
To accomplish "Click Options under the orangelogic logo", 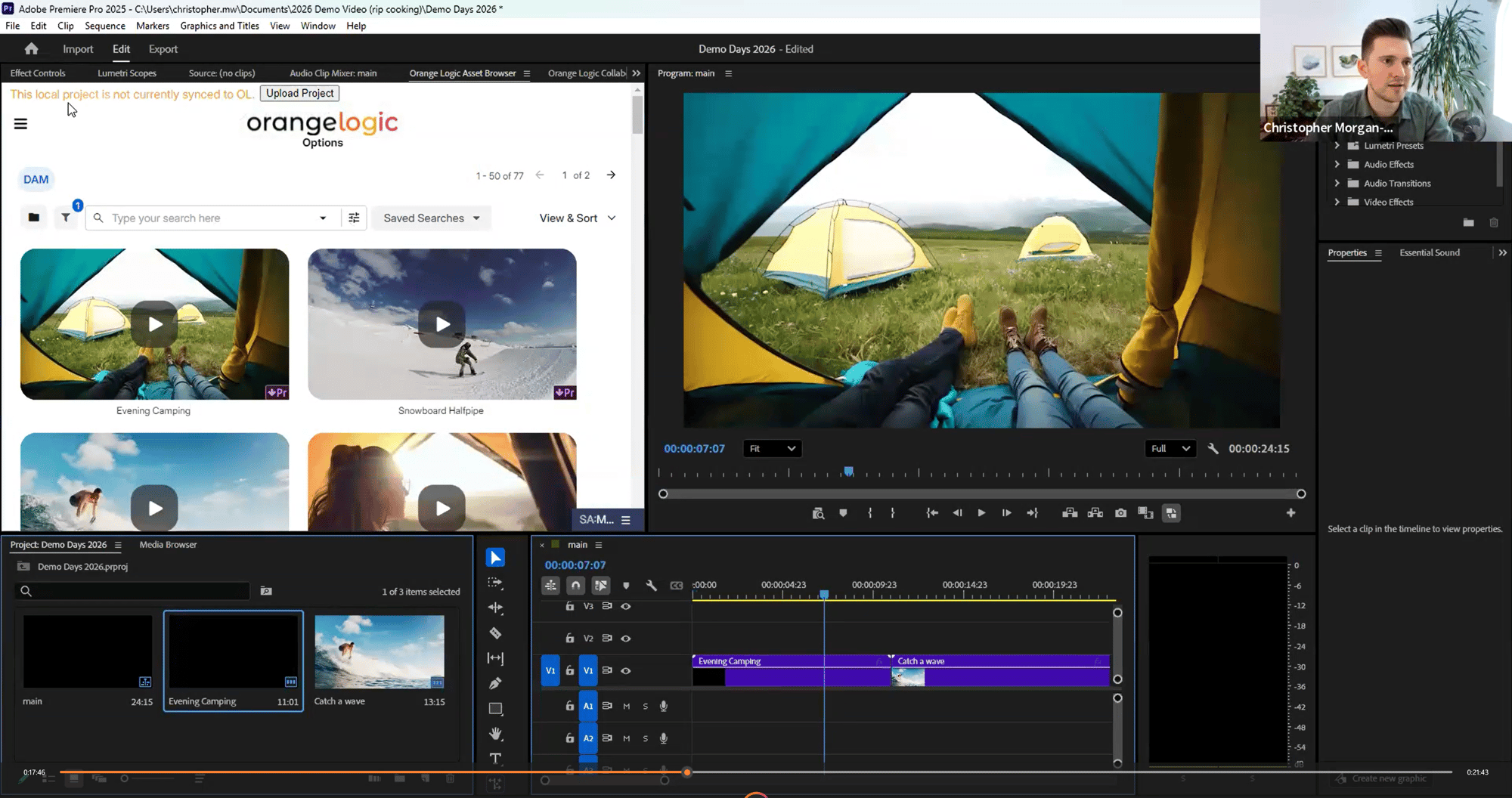I will point(323,143).
